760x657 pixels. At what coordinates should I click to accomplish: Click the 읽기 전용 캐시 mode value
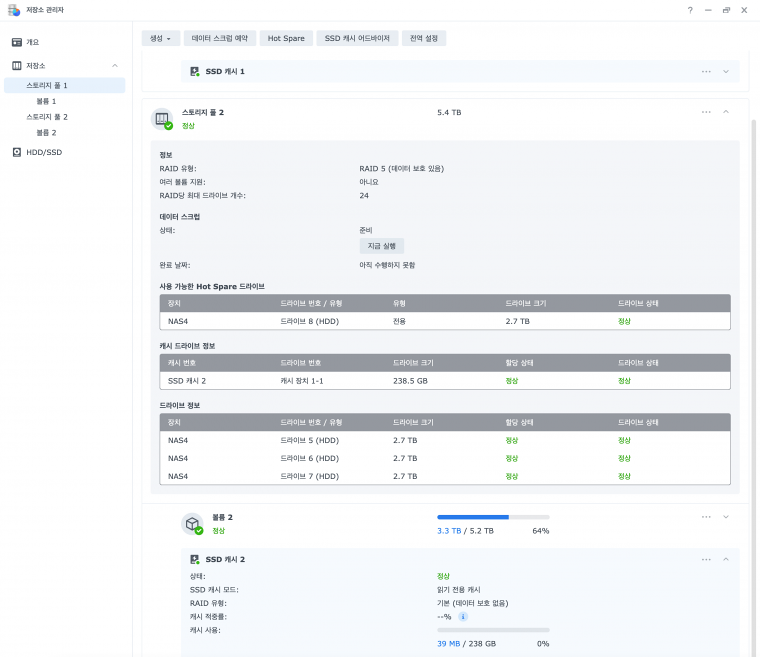[459, 590]
